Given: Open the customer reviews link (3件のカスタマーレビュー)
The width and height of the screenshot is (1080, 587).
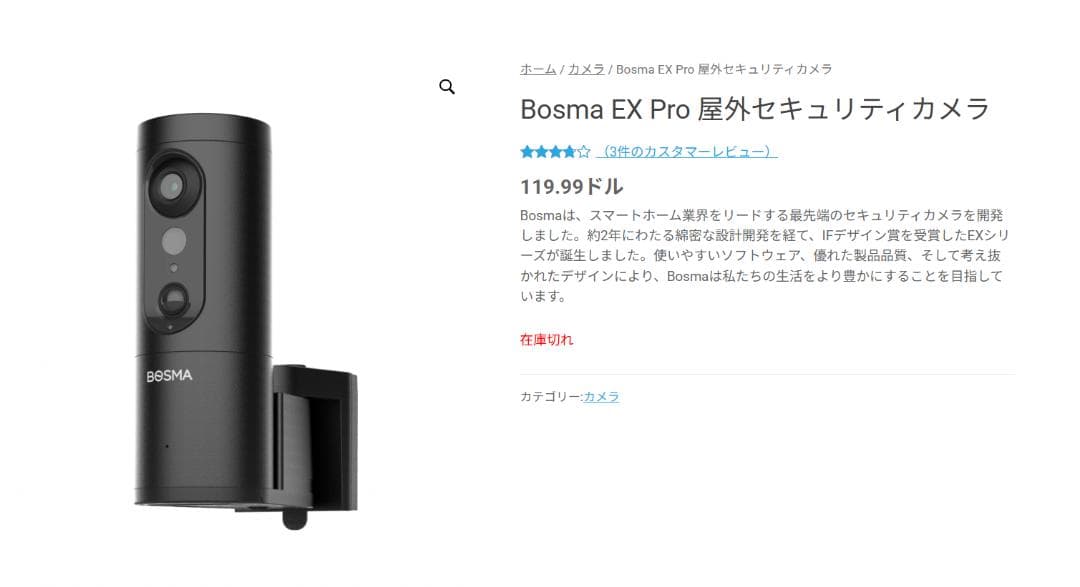Looking at the screenshot, I should click(684, 151).
